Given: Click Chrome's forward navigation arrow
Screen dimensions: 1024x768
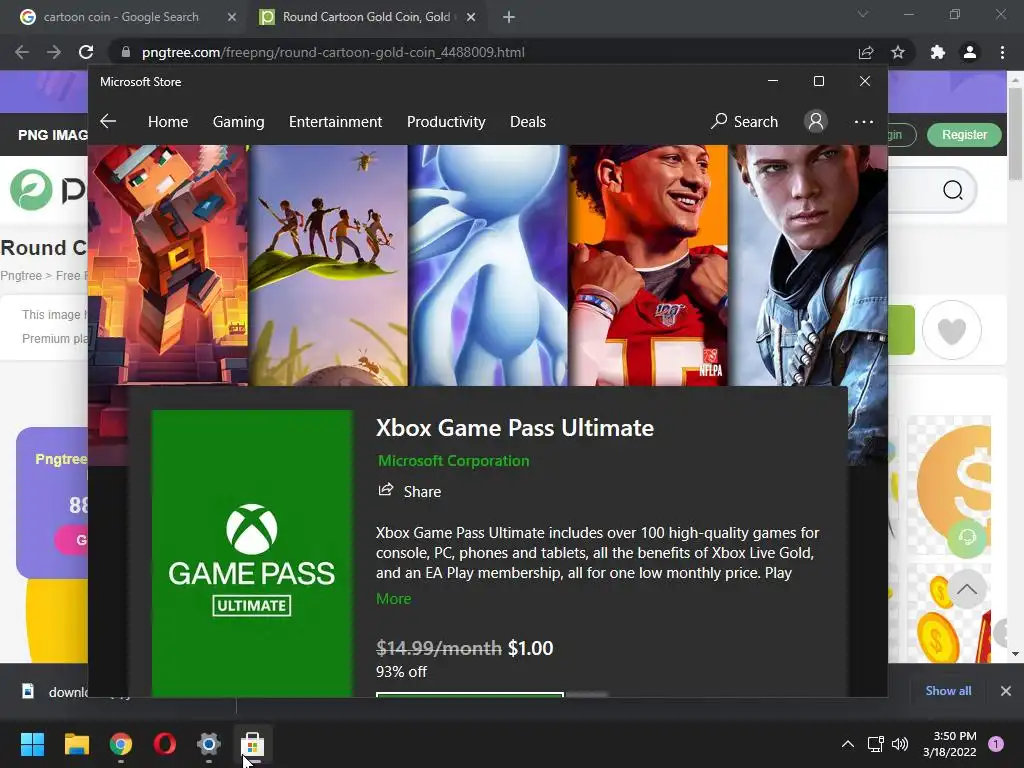Looking at the screenshot, I should click(x=54, y=52).
